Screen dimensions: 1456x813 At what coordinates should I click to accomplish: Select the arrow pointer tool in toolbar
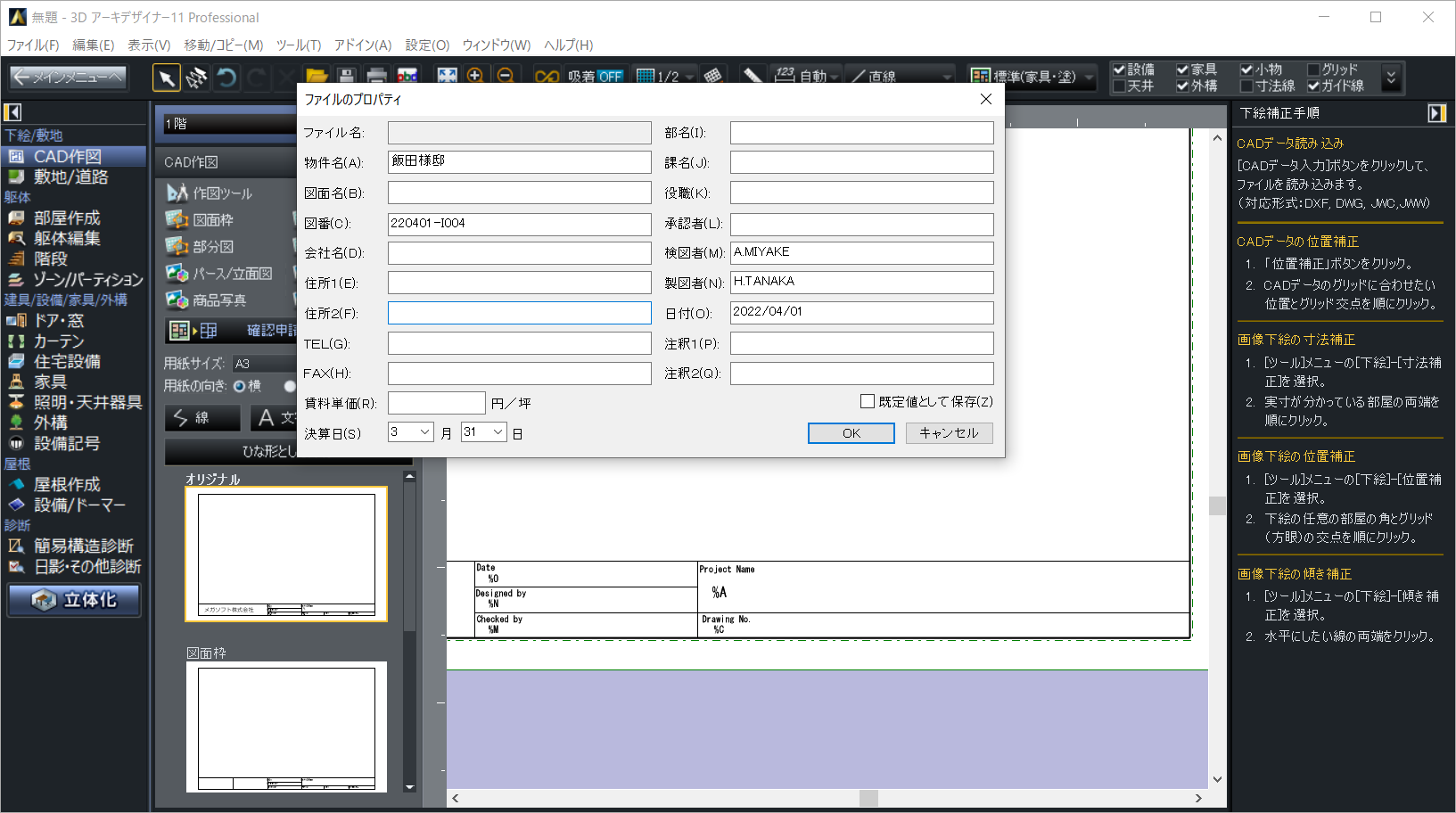166,78
